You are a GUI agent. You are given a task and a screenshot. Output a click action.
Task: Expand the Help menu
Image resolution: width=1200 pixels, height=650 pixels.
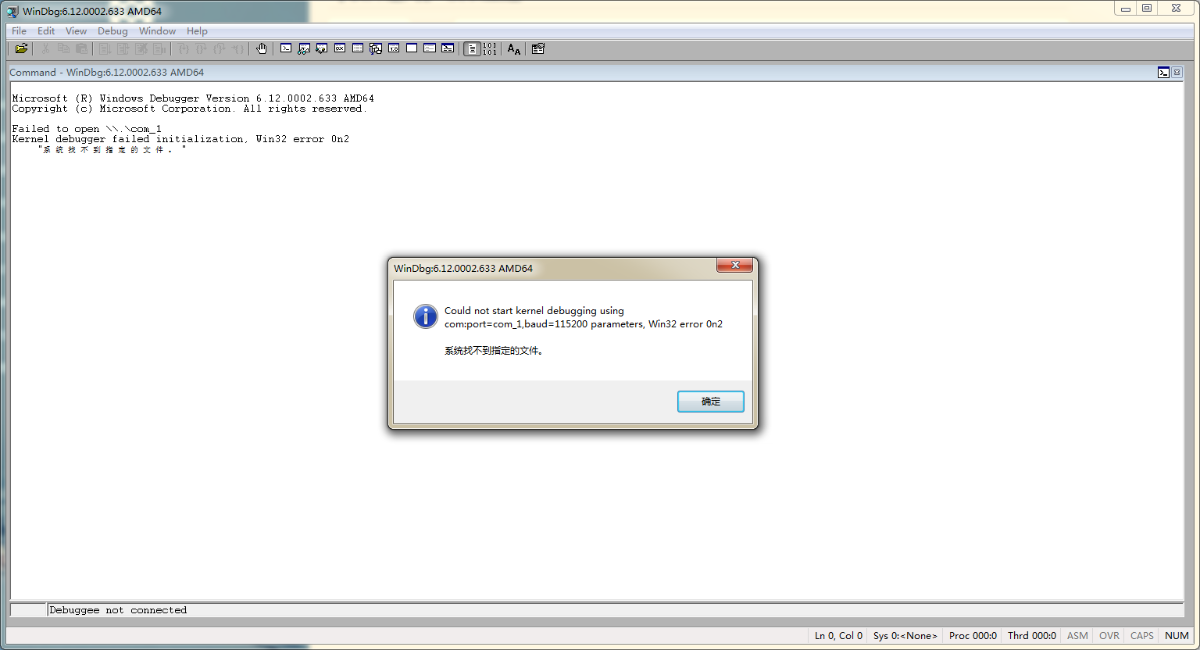pyautogui.click(x=197, y=31)
